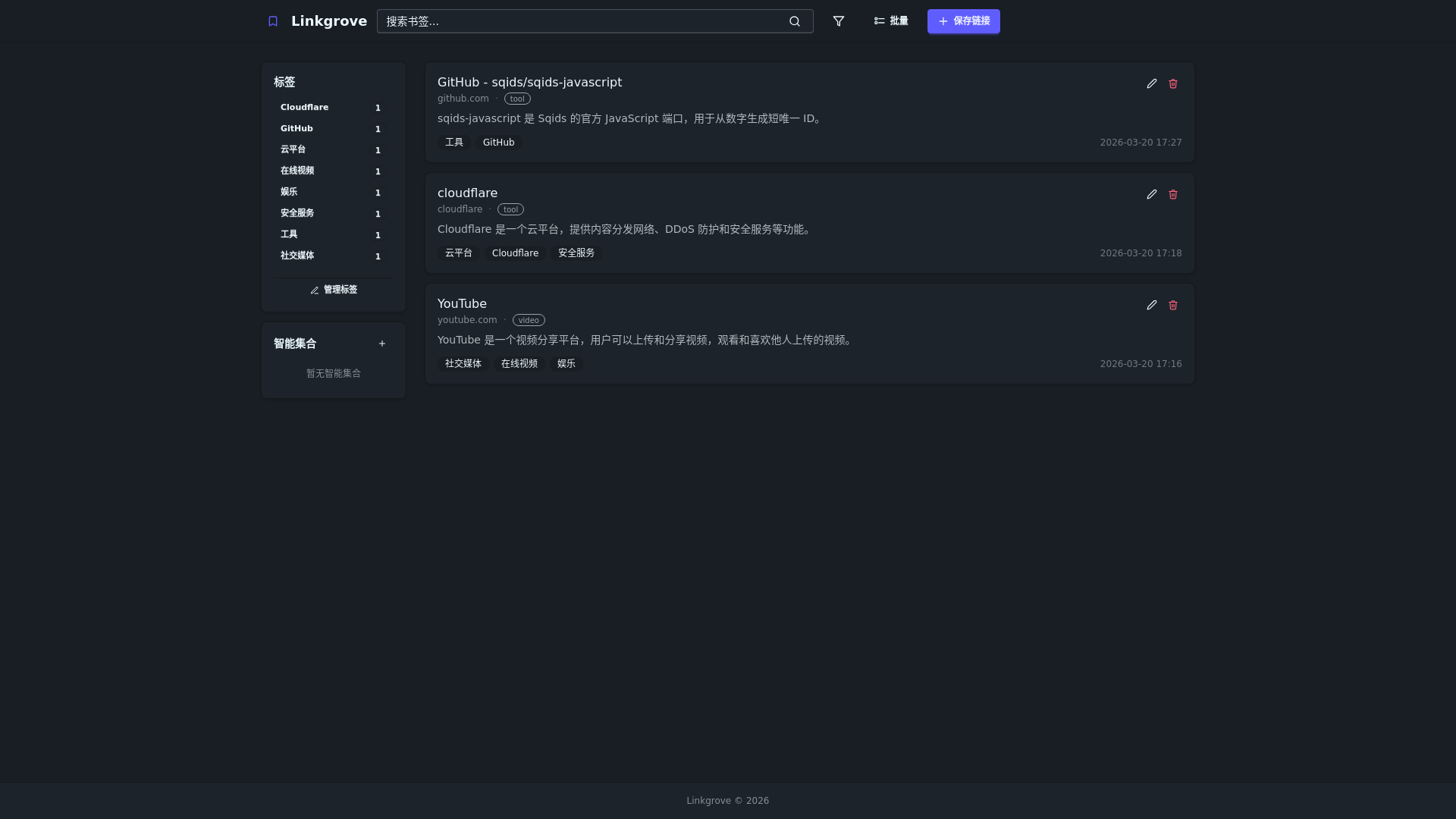Click the video badge on YouTube card
The width and height of the screenshot is (1456, 819).
[x=529, y=320]
